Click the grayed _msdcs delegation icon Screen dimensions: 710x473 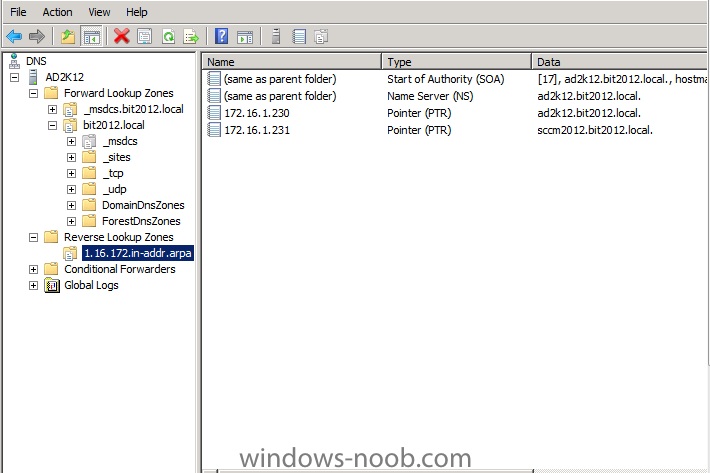pyautogui.click(x=89, y=141)
